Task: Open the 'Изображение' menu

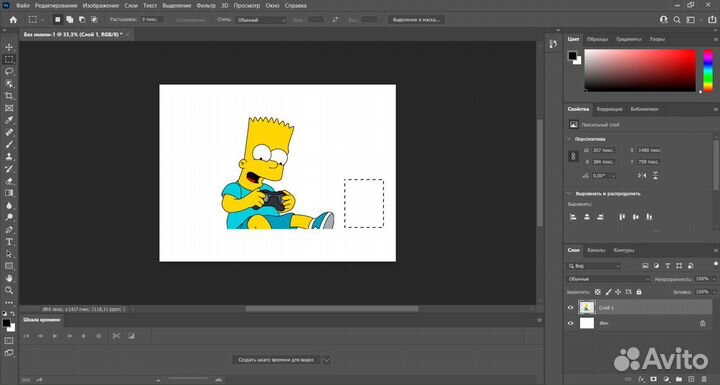Action: (x=101, y=6)
